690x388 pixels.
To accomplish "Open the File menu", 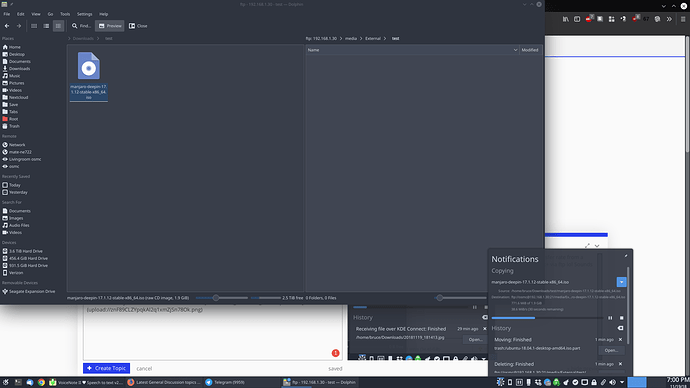I will (x=7, y=14).
